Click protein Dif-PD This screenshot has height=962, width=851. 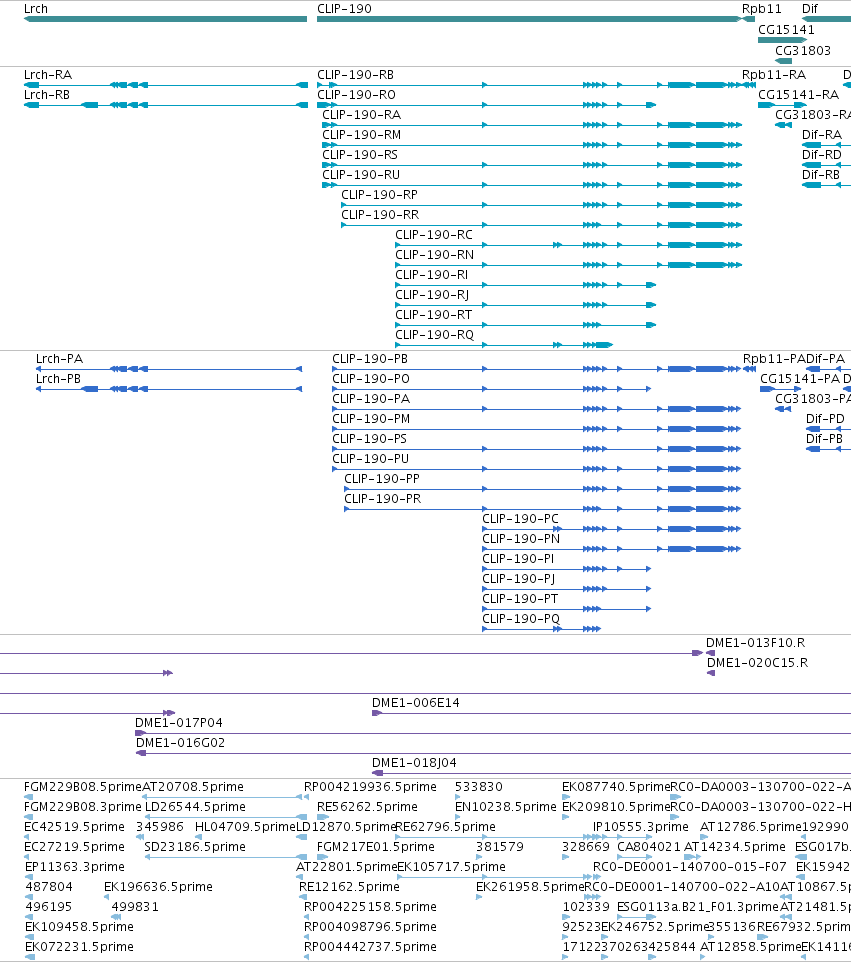(825, 419)
